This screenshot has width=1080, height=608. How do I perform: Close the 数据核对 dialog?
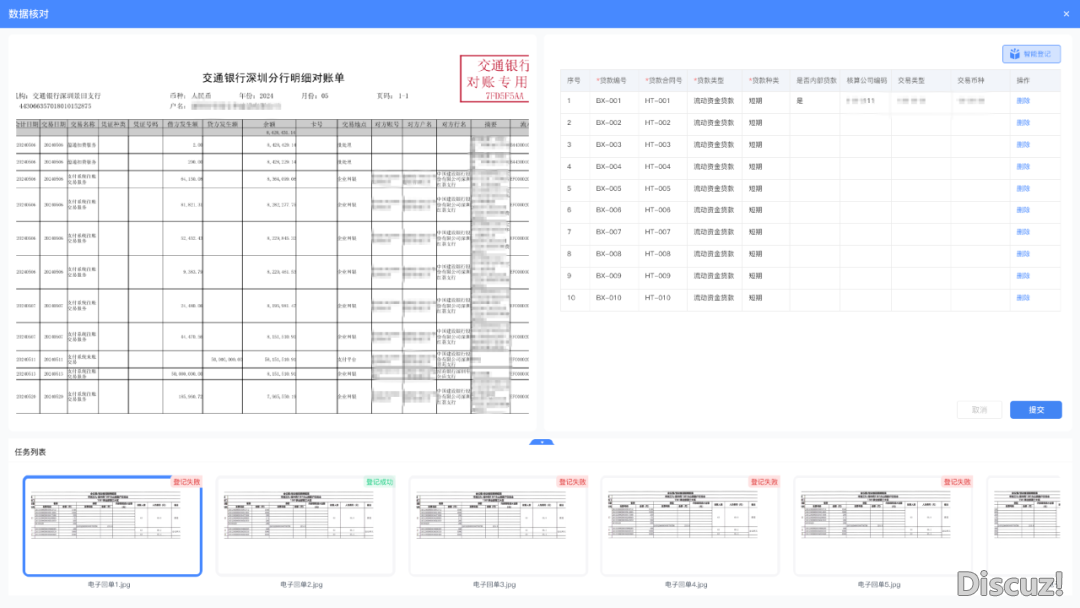point(1066,14)
